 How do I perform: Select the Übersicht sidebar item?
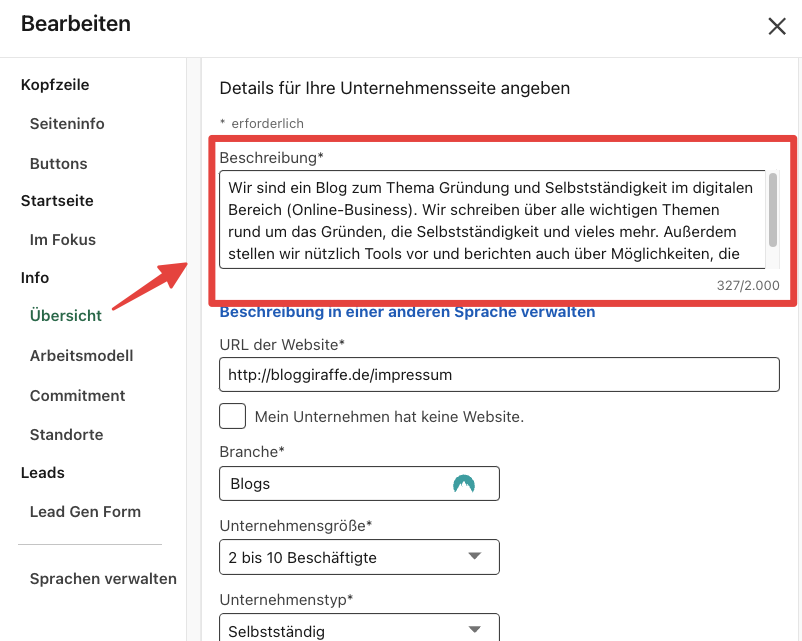[66, 316]
